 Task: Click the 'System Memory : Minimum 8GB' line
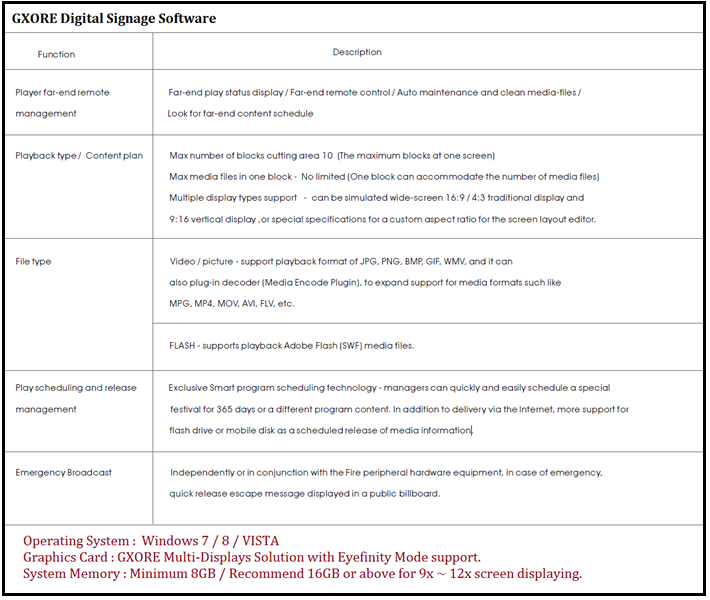[302, 574]
